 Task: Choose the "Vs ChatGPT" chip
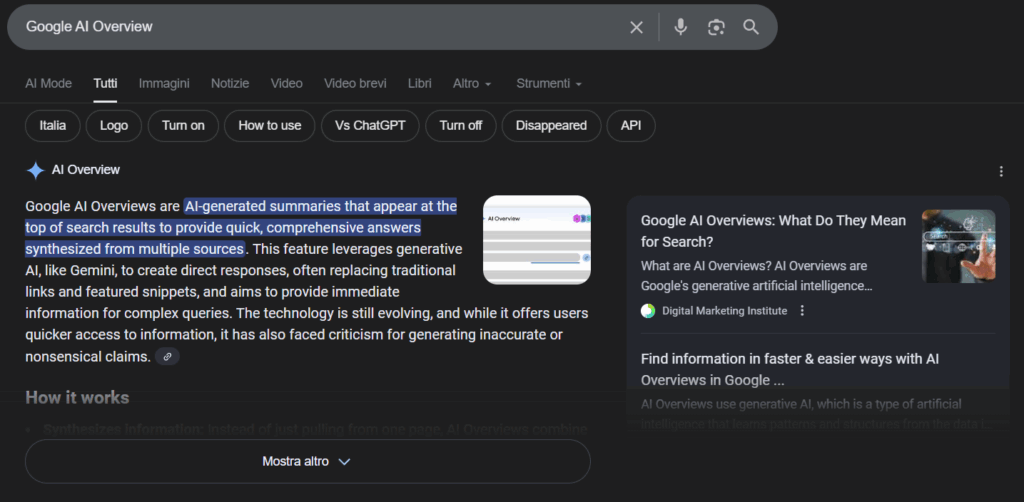370,126
